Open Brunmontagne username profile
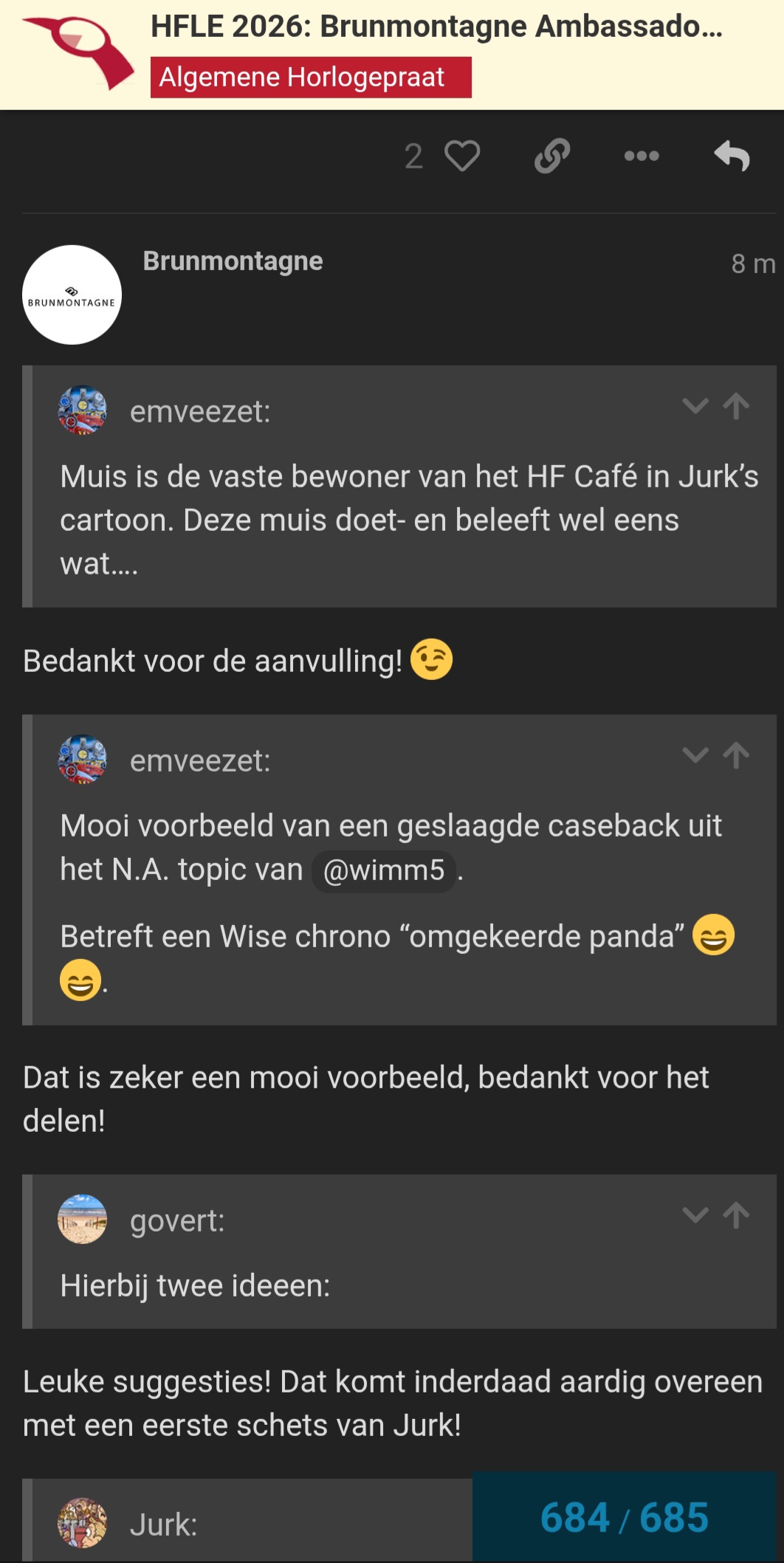 (233, 261)
